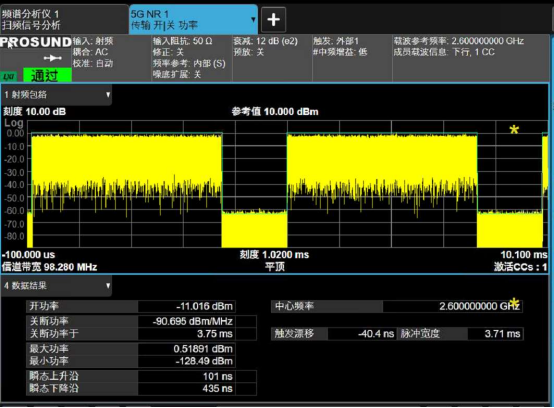Click the 载波参考频率 2.6 GHz field
554x408 pixels.
click(459, 41)
